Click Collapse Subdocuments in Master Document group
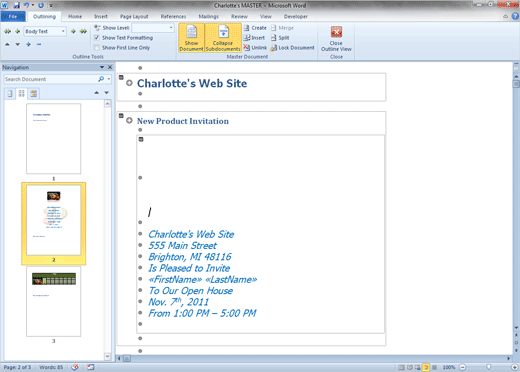The height and width of the screenshot is (372, 520). [x=223, y=38]
